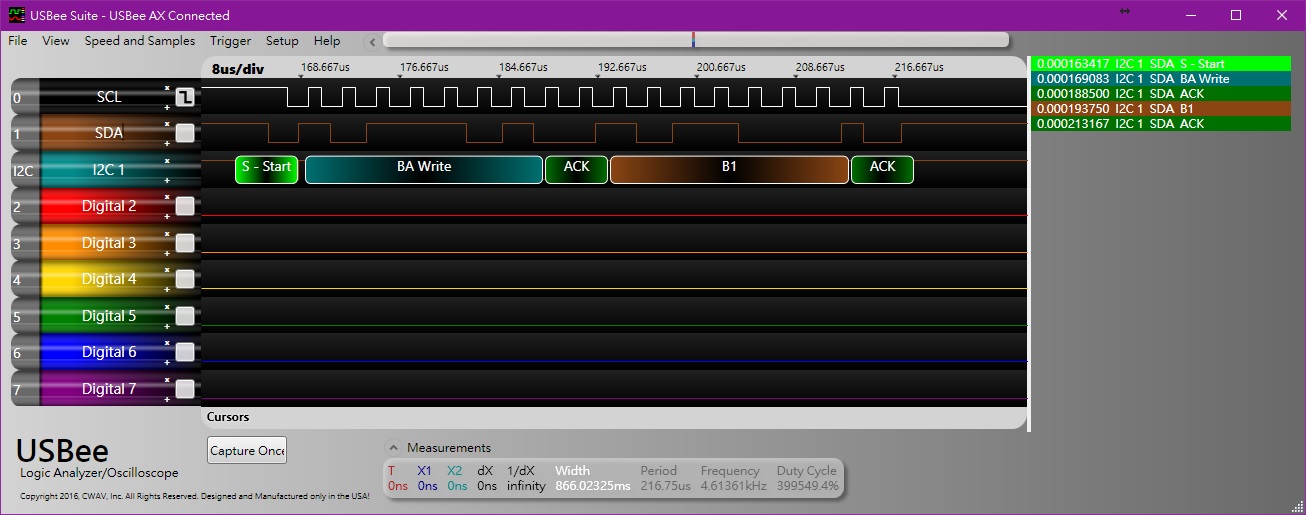Click the + mark on the Digital 4 row
This screenshot has width=1306, height=515.
[167, 289]
